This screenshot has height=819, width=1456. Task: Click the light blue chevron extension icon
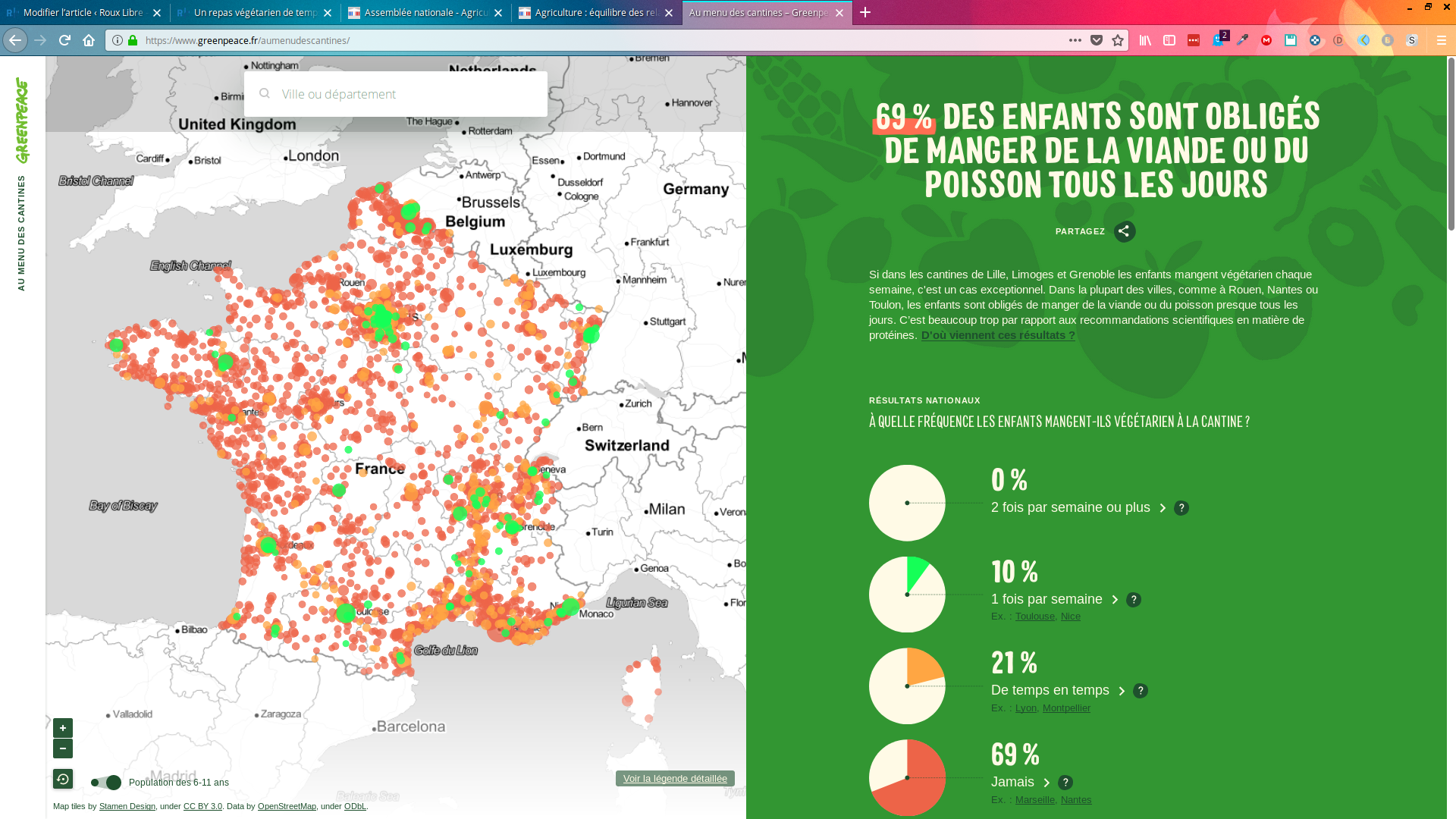1363,40
